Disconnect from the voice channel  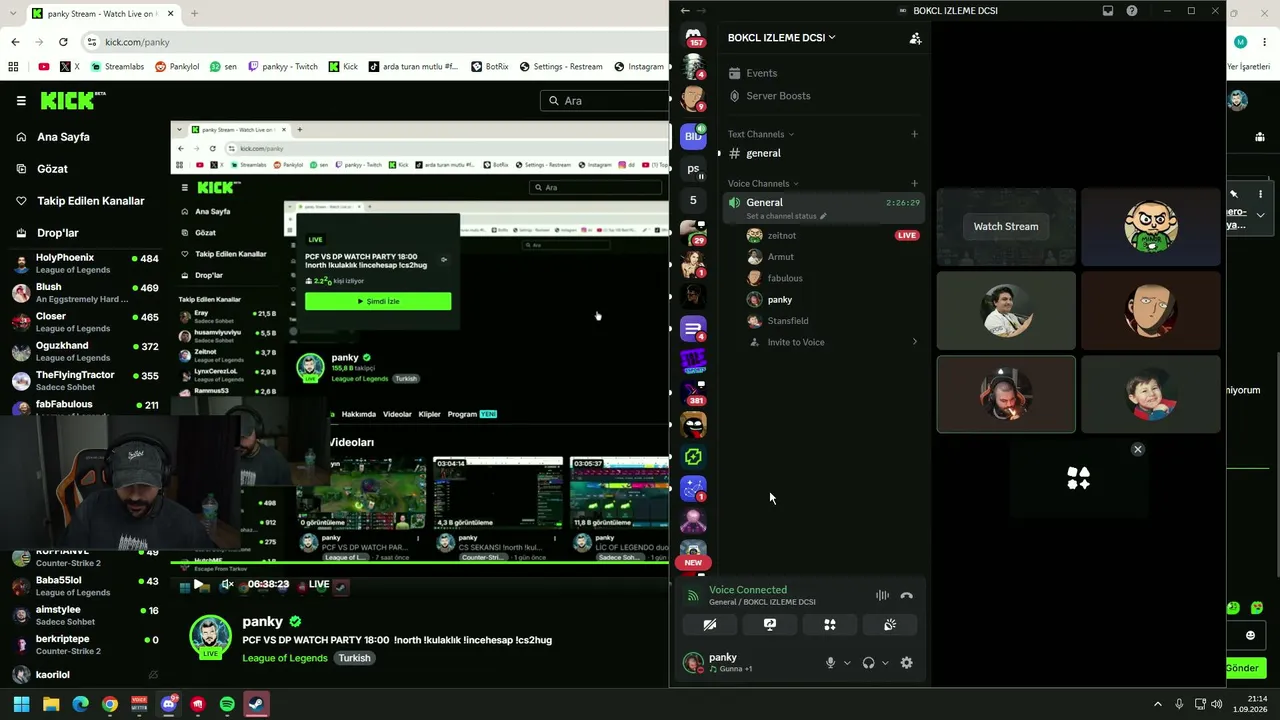click(906, 596)
